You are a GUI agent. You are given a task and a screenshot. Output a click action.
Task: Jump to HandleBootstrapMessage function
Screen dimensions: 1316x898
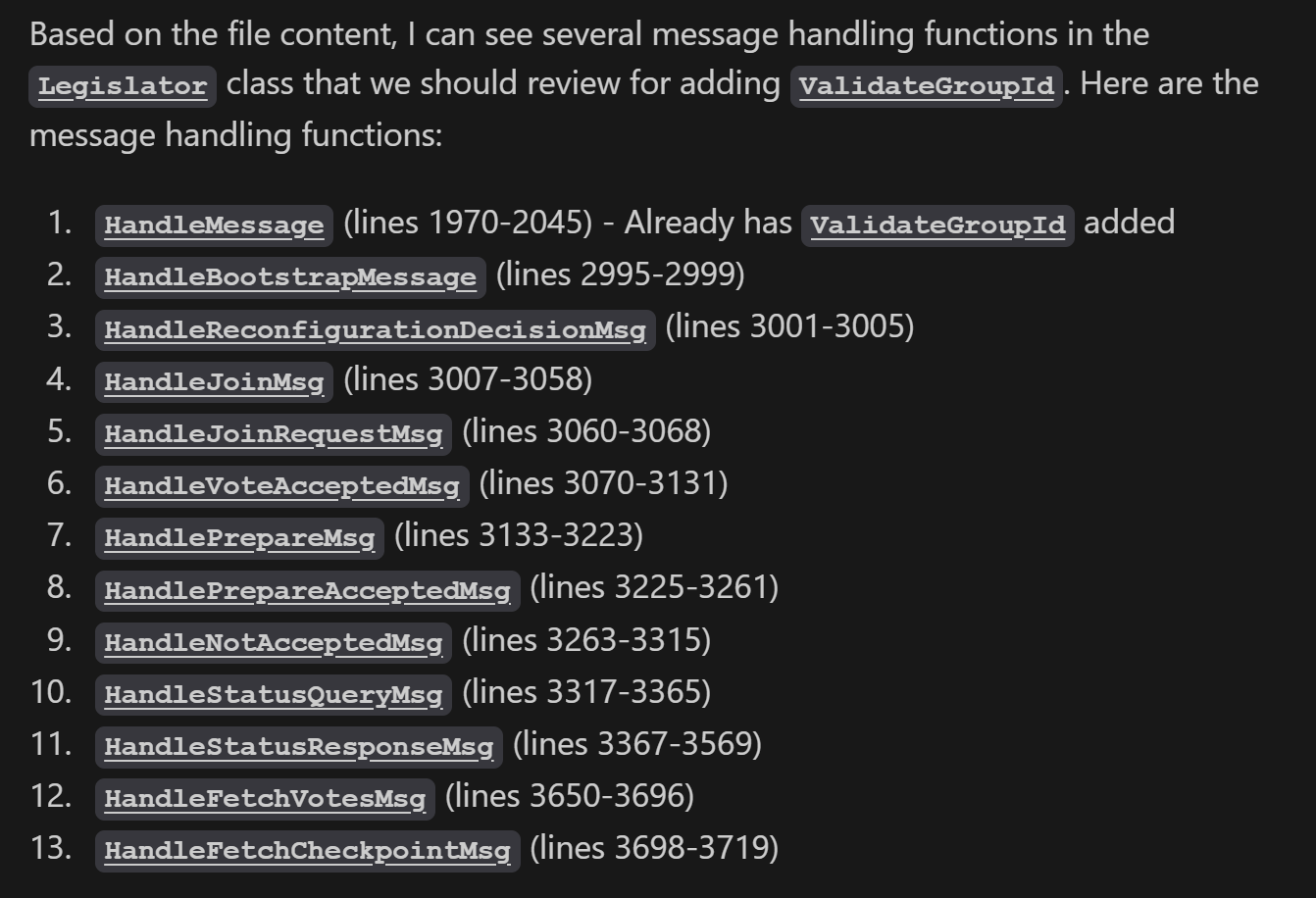[290, 277]
